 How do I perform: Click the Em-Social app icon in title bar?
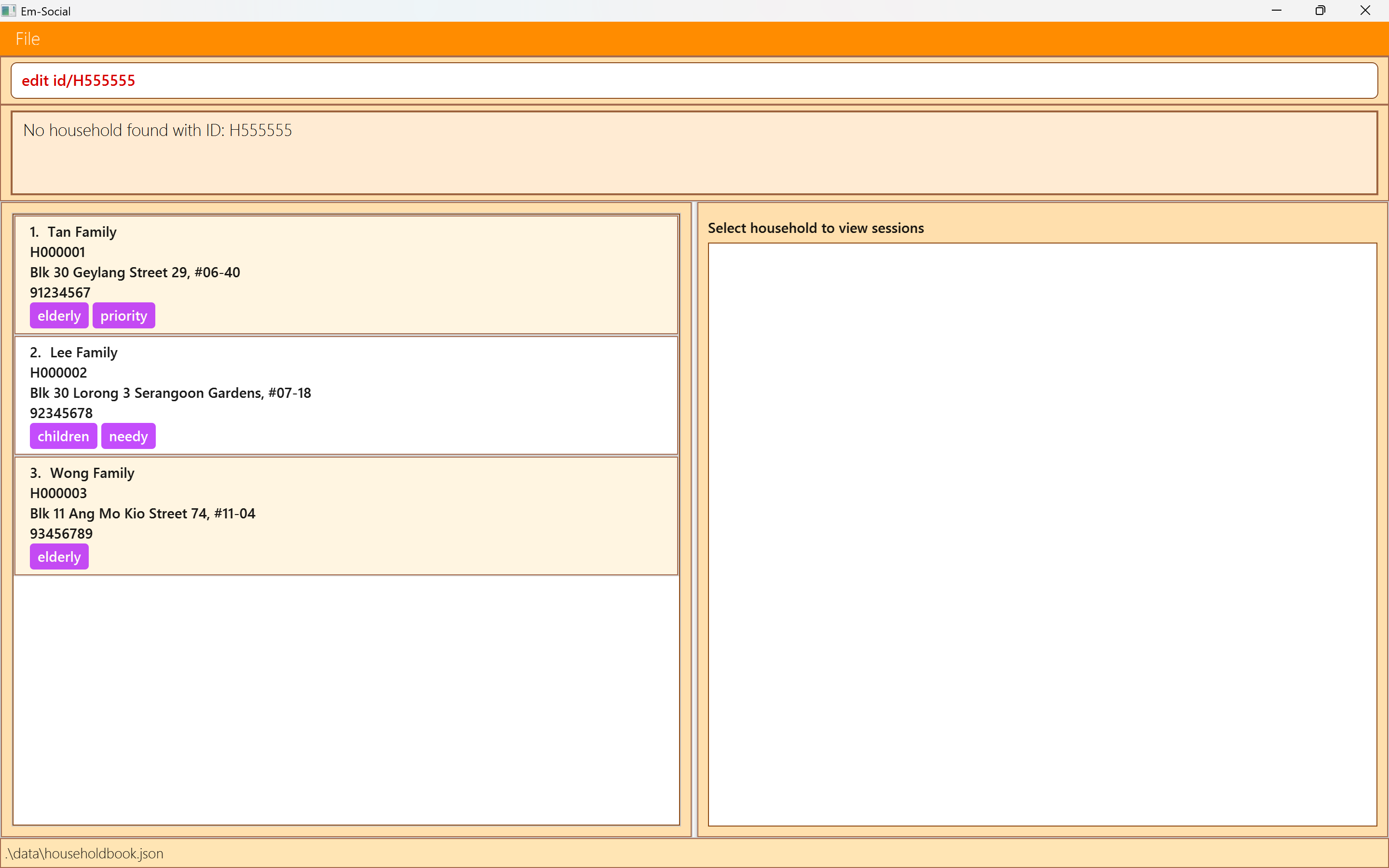click(8, 11)
